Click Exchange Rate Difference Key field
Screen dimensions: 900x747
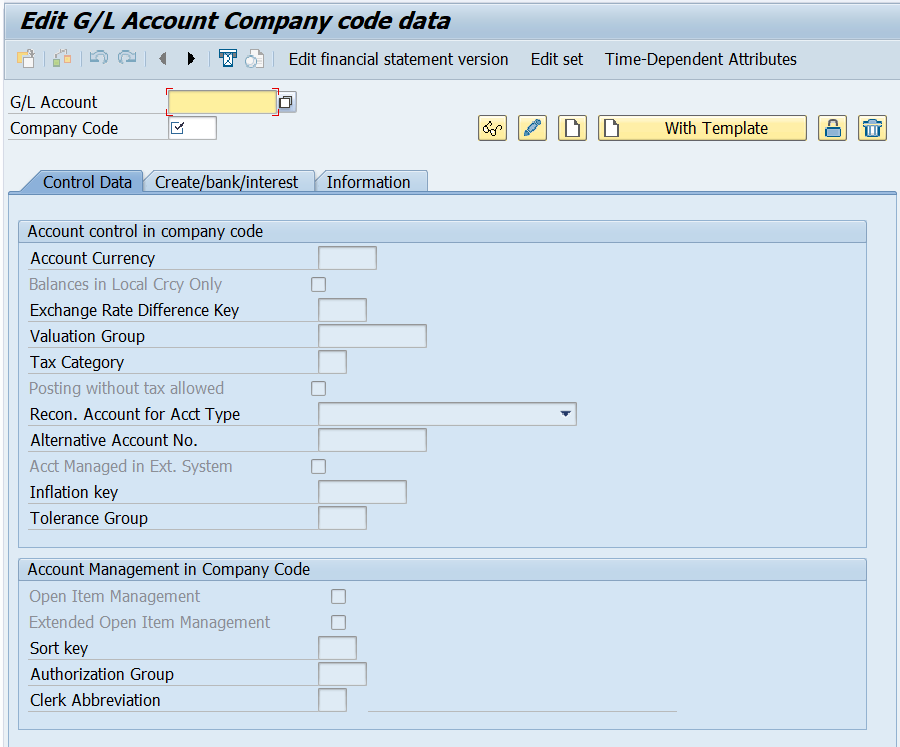pyautogui.click(x=342, y=310)
